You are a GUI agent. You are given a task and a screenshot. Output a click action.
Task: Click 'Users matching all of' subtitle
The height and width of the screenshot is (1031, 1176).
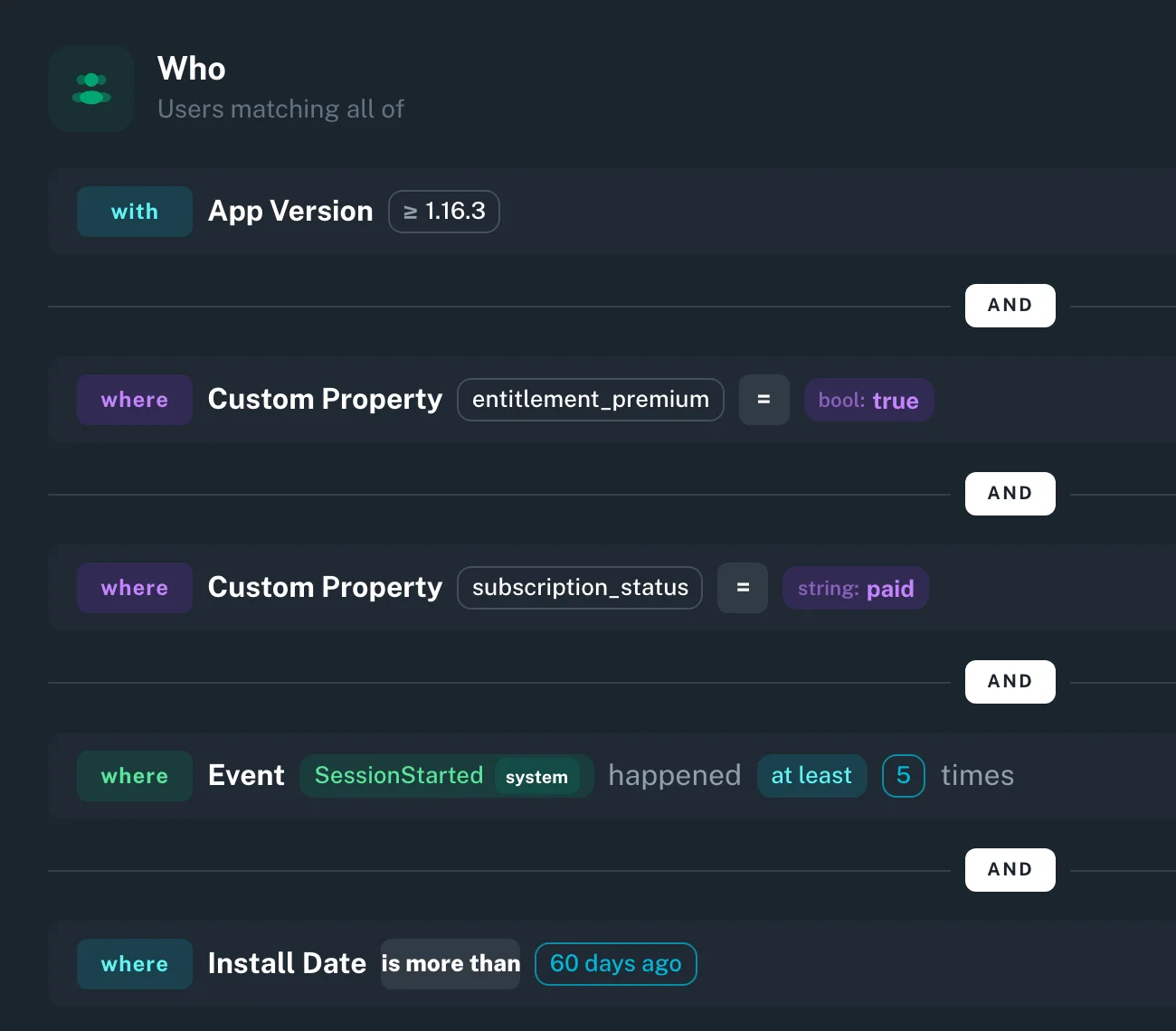click(x=280, y=109)
